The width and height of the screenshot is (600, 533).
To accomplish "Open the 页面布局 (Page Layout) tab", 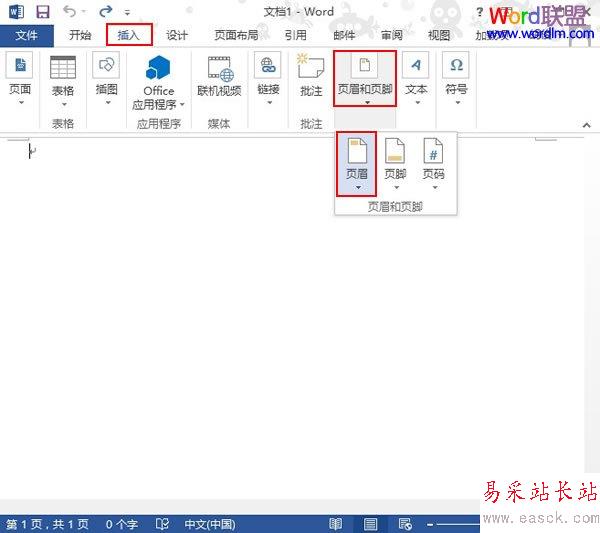I will 236,35.
